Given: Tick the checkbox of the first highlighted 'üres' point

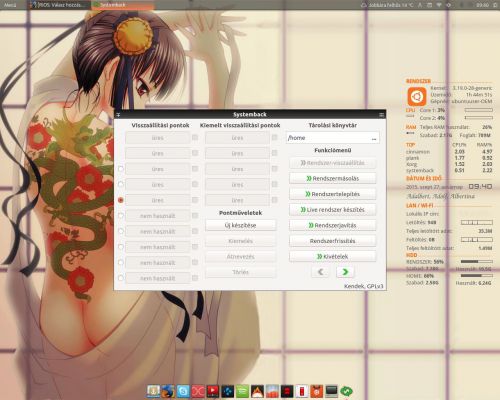Looking at the screenshot, I should tap(275, 137).
